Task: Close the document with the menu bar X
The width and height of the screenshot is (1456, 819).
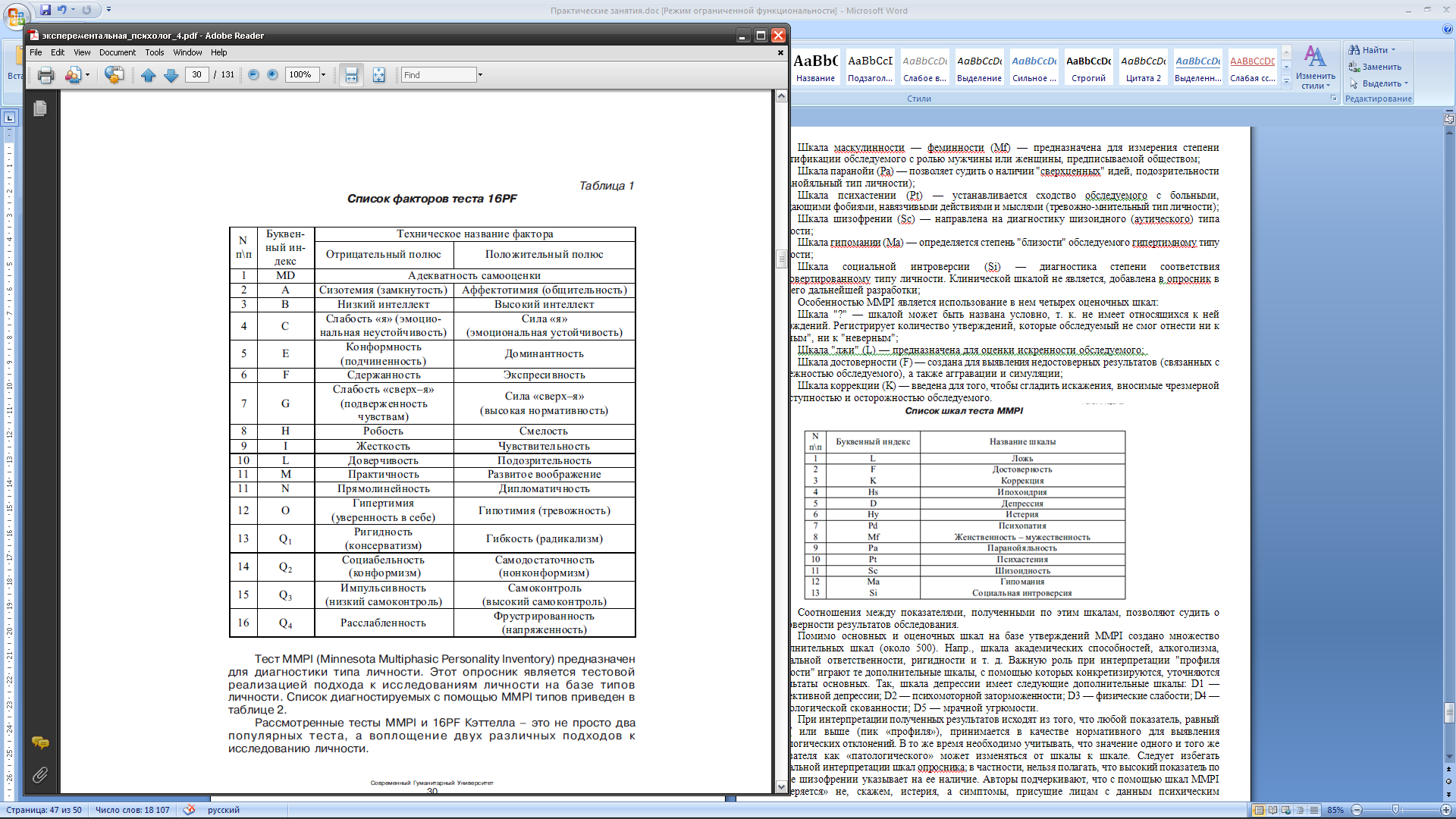Action: click(780, 52)
